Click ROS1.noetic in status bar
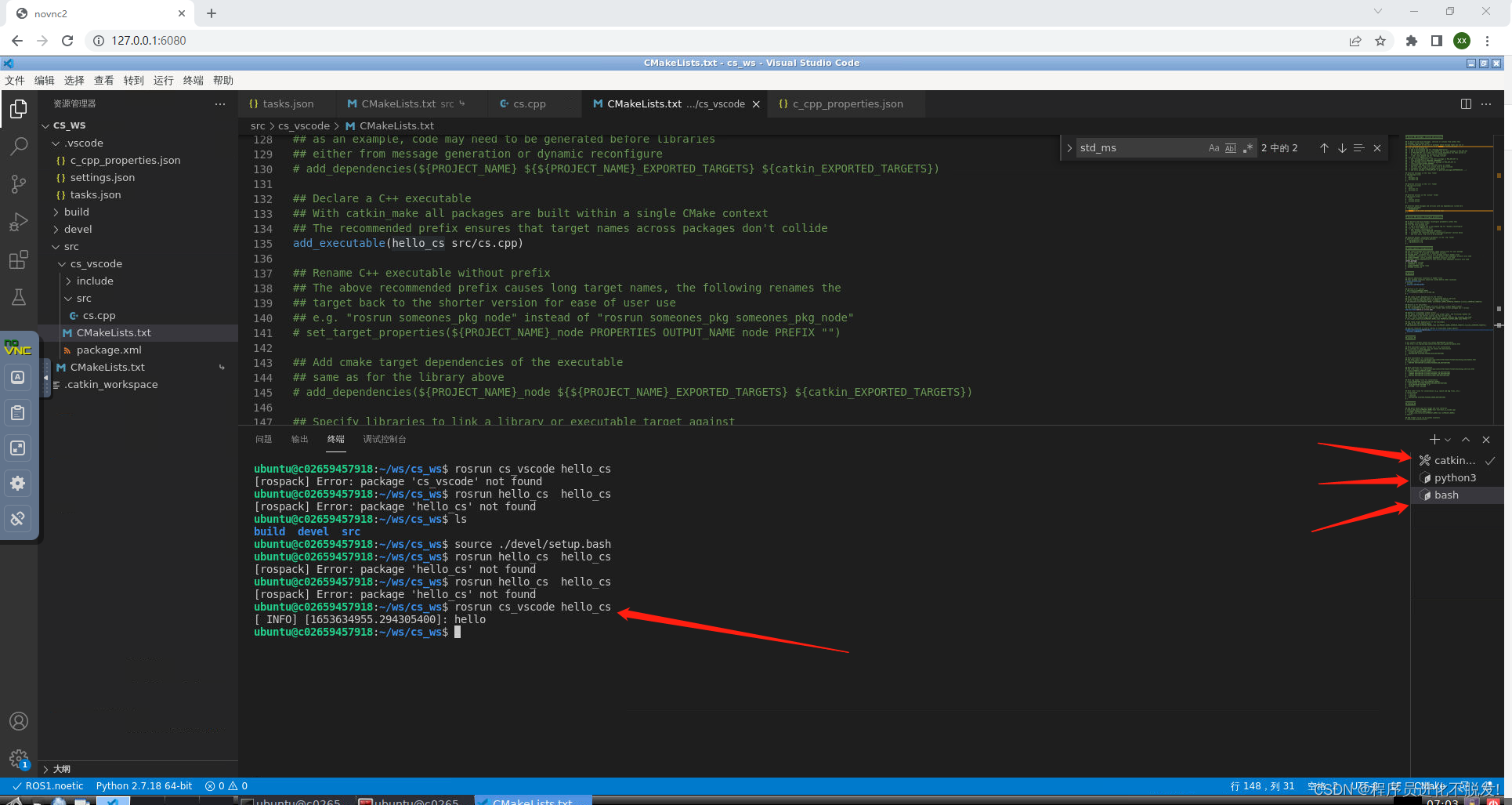 coord(49,786)
